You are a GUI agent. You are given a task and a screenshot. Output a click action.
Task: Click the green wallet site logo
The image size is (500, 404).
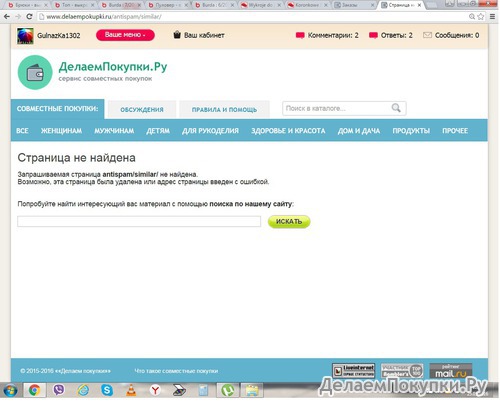click(35, 72)
